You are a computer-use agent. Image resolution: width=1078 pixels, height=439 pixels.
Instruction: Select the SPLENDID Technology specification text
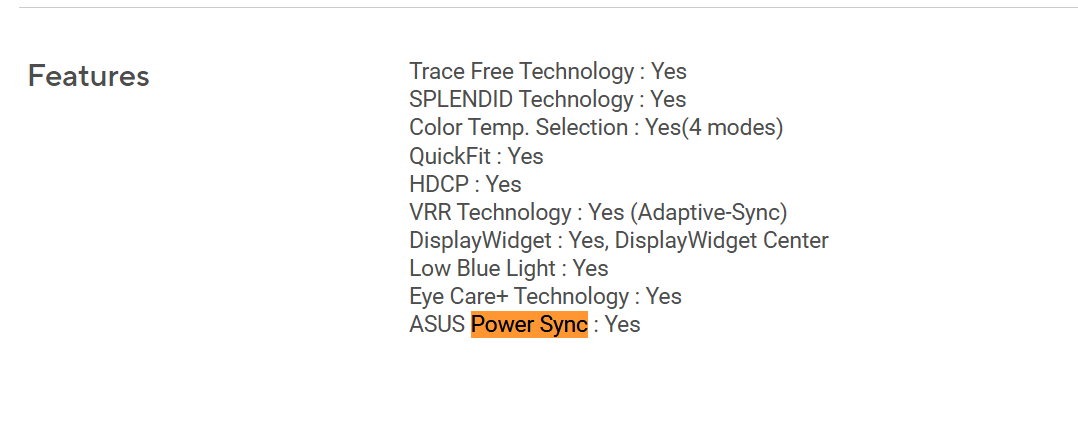(x=547, y=99)
